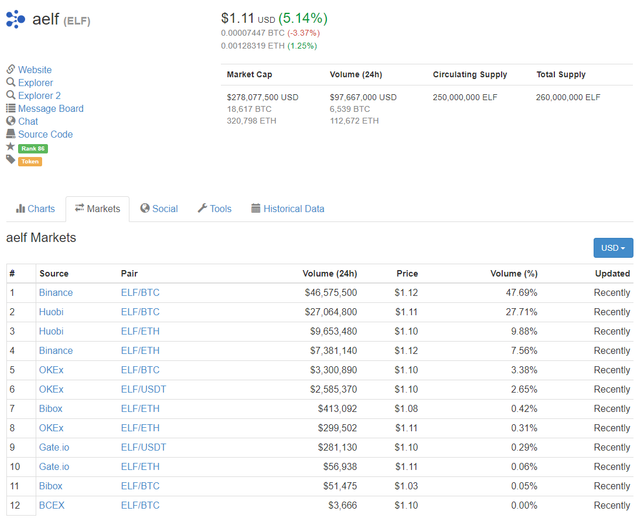Click the $1.11 USD price heading
Image resolution: width=640 pixels, height=519 pixels.
tap(248, 18)
